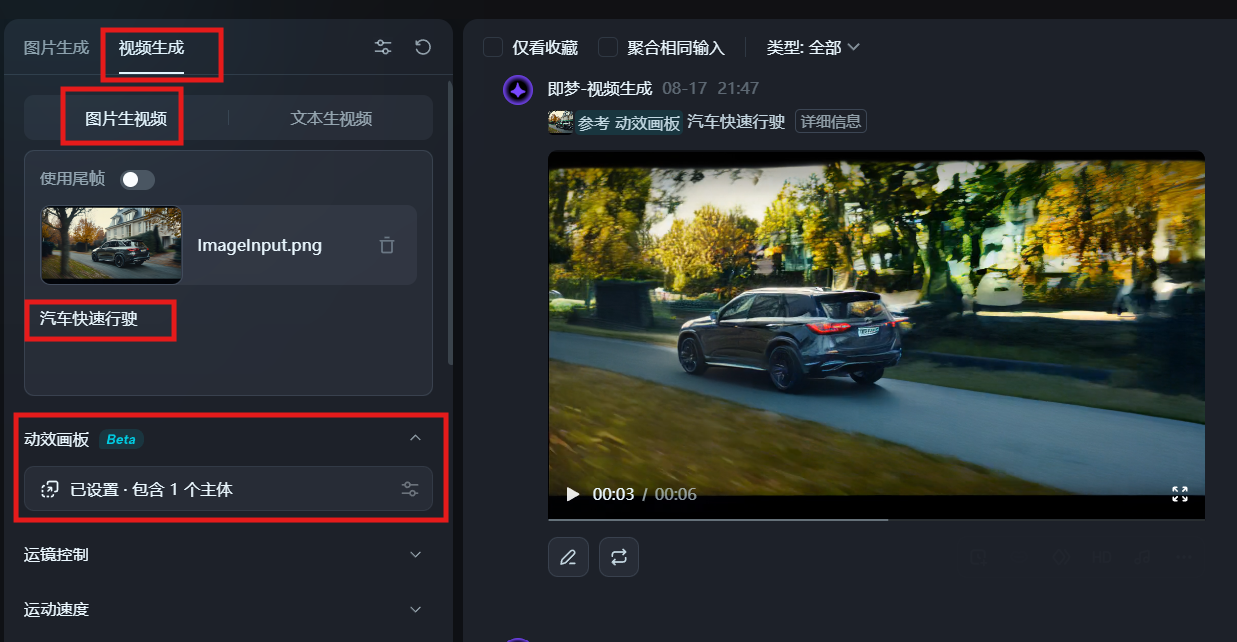The image size is (1237, 642).
Task: Click the reset circular arrow icon
Action: point(423,47)
